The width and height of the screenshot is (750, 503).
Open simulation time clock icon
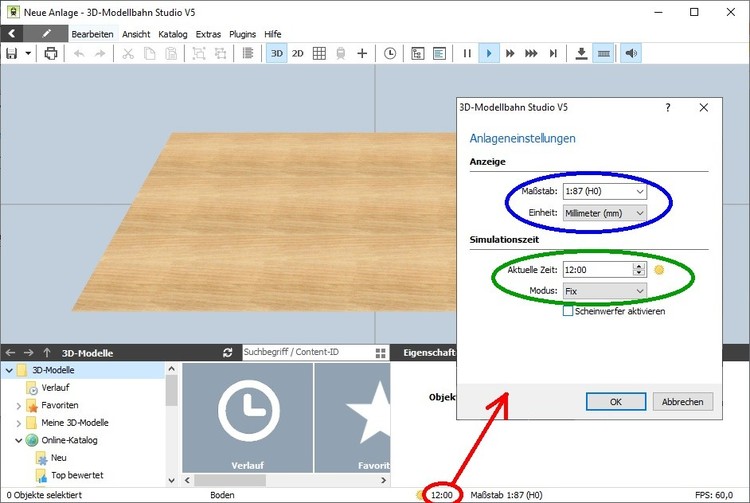tap(390, 54)
